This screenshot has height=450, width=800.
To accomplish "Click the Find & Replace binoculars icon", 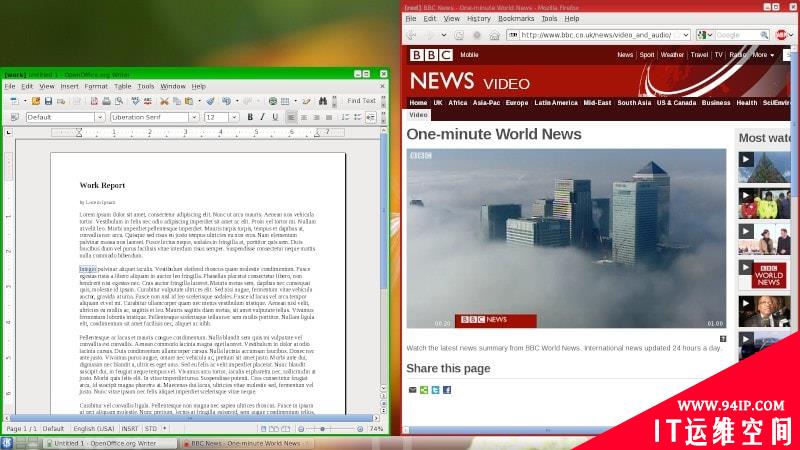I will (322, 101).
